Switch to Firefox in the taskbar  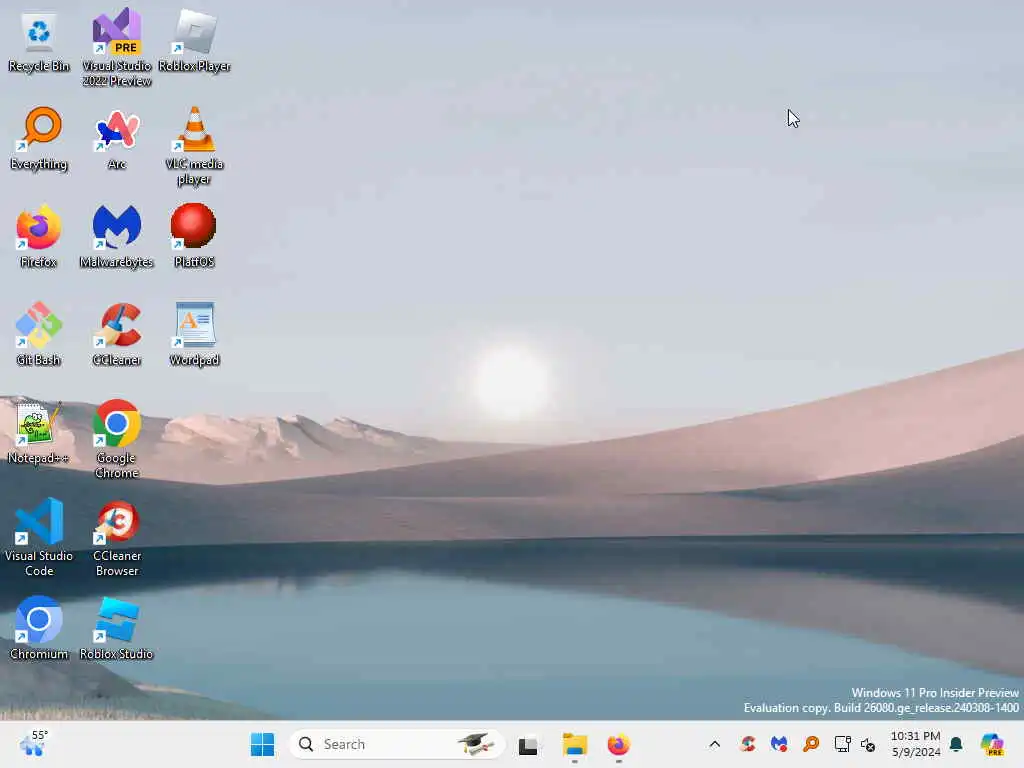pos(618,744)
